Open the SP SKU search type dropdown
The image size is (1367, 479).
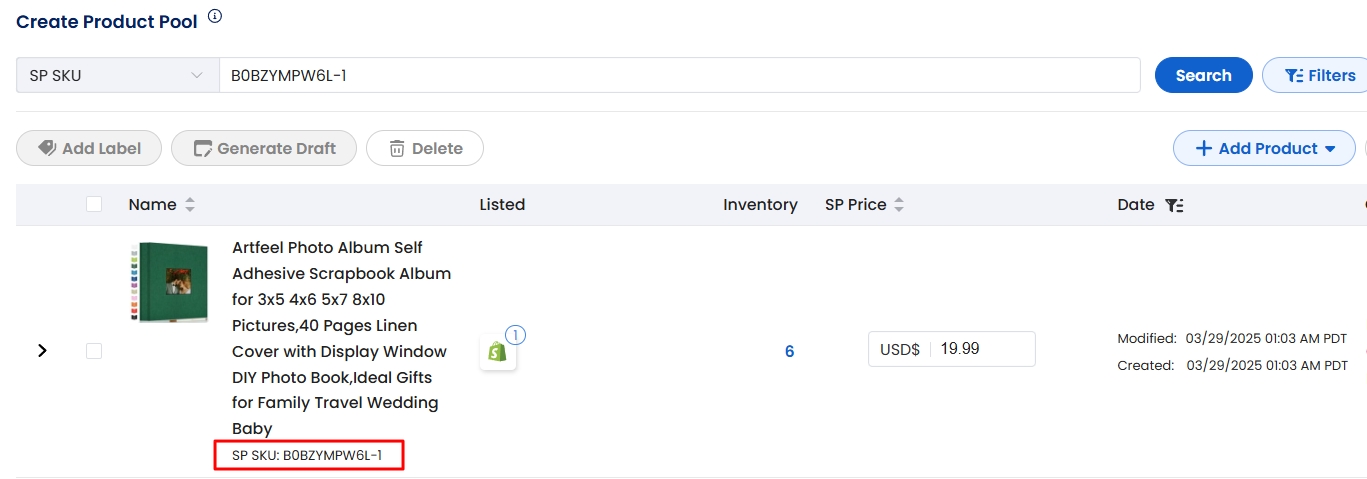coord(118,75)
